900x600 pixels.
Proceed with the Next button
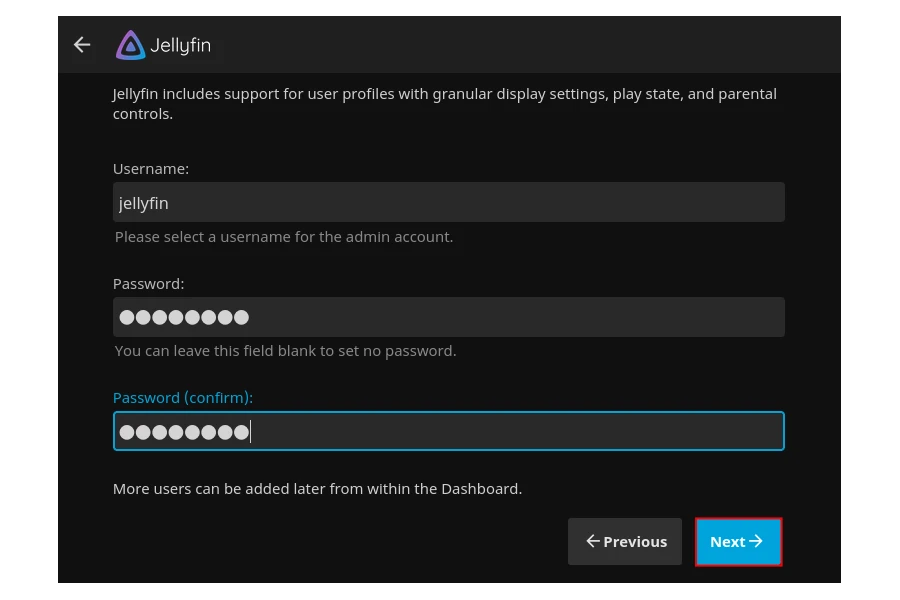tap(738, 541)
